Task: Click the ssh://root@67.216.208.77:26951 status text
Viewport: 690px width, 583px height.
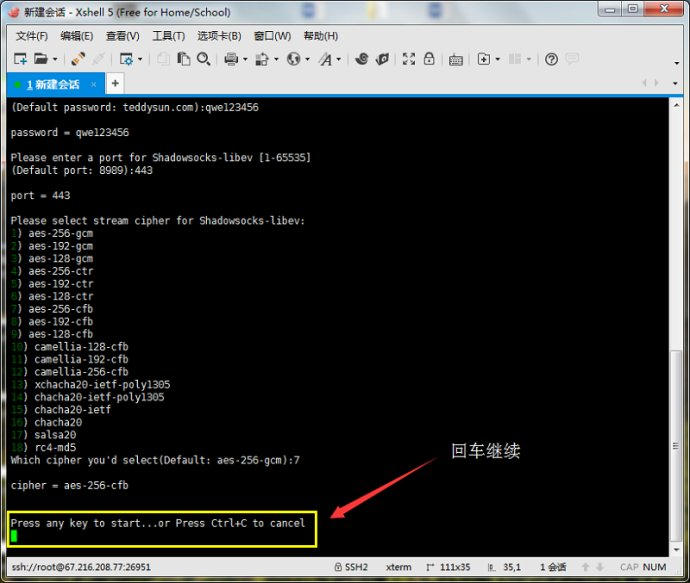Action: pos(81,567)
